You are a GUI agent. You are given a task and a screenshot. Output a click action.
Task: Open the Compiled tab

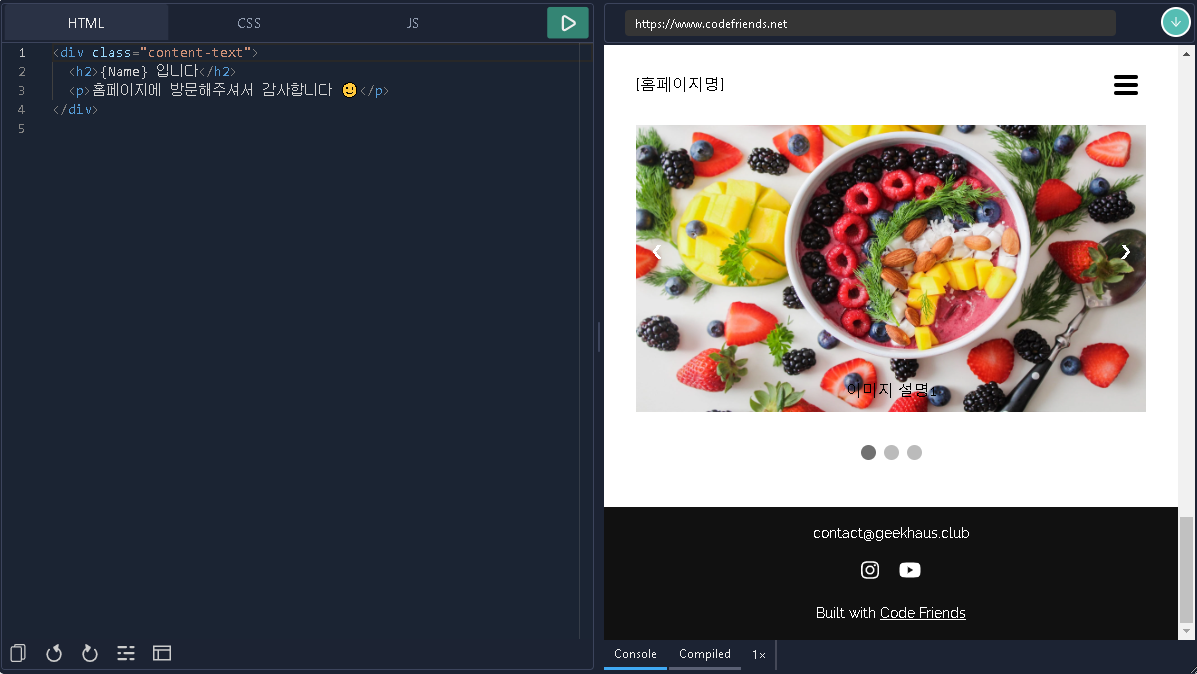click(x=705, y=654)
